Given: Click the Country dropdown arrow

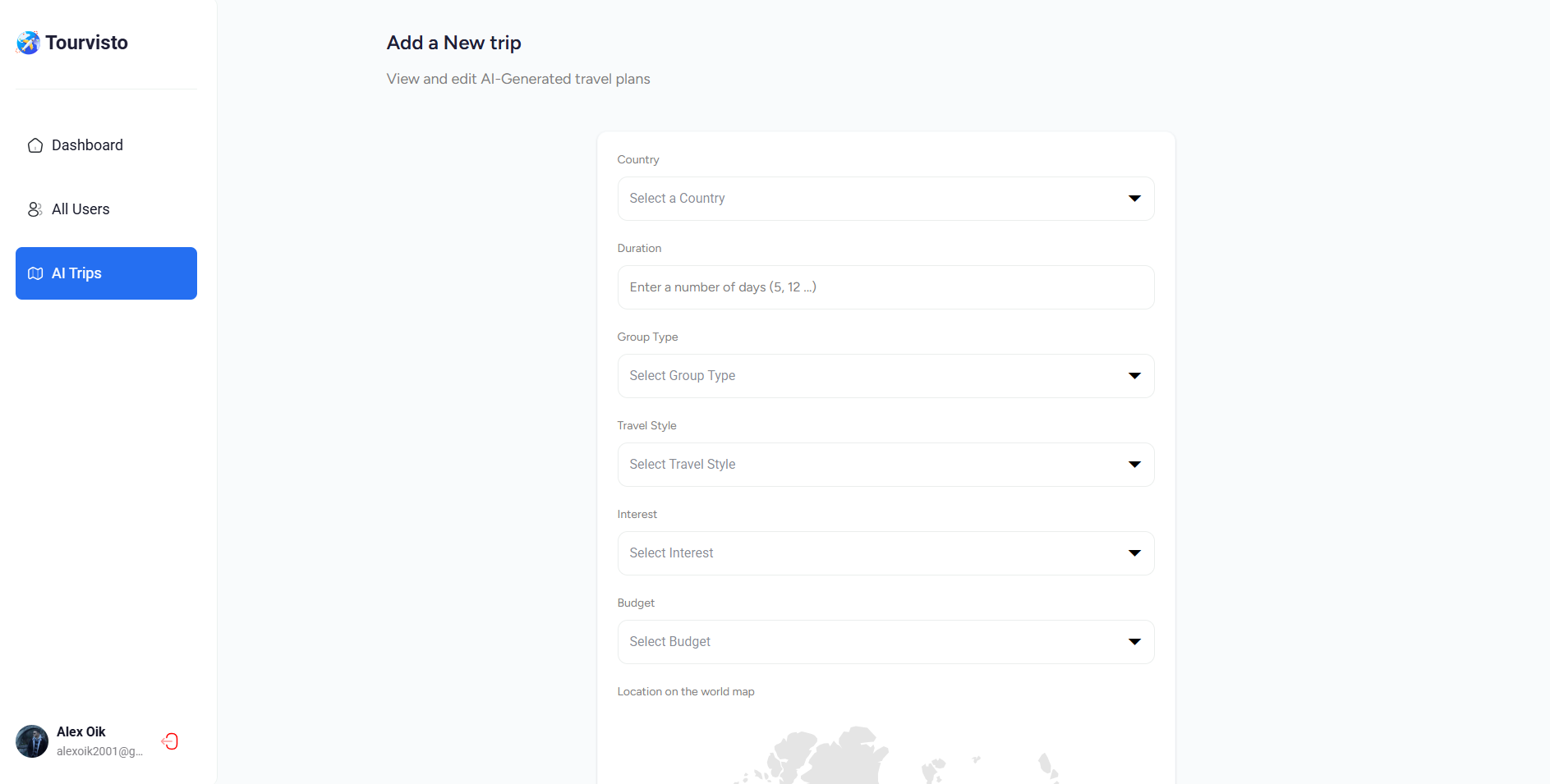Looking at the screenshot, I should (x=1134, y=199).
